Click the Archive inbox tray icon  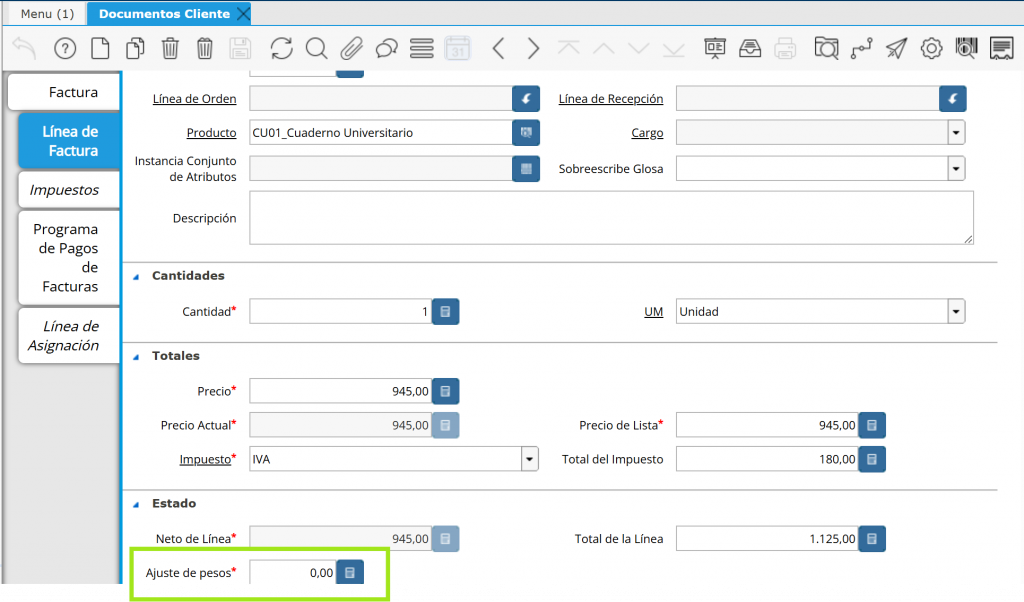point(750,48)
